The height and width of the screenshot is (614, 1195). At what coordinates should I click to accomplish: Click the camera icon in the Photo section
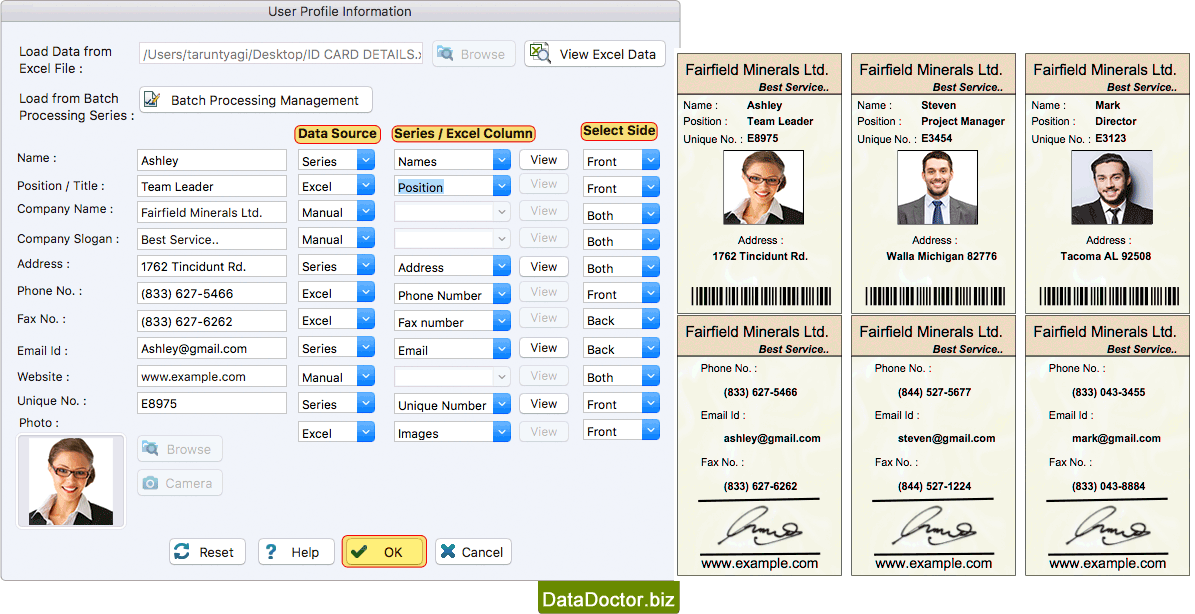(x=150, y=483)
